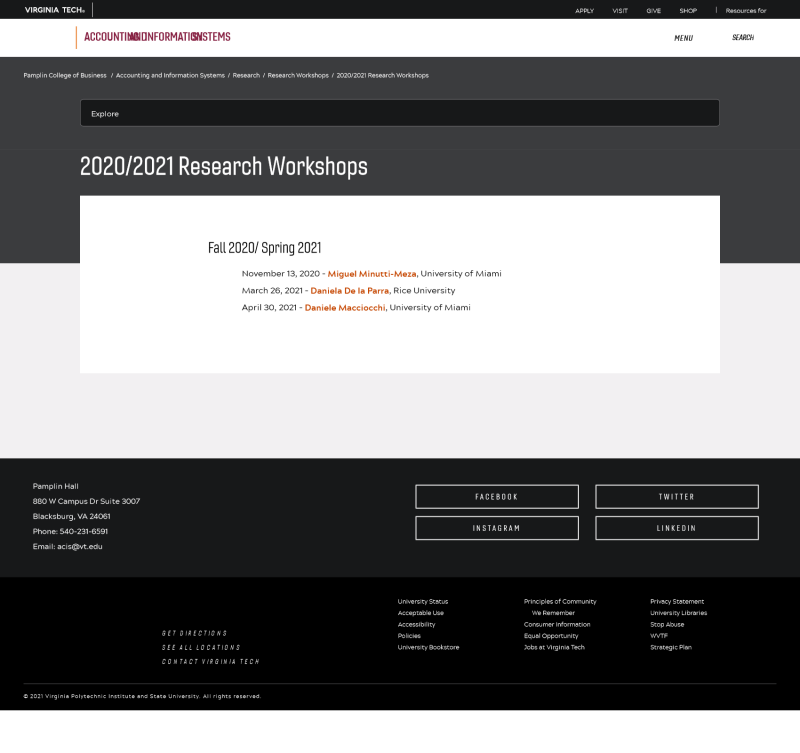
Task: Open Consumer Information footer link
Action: 557,624
